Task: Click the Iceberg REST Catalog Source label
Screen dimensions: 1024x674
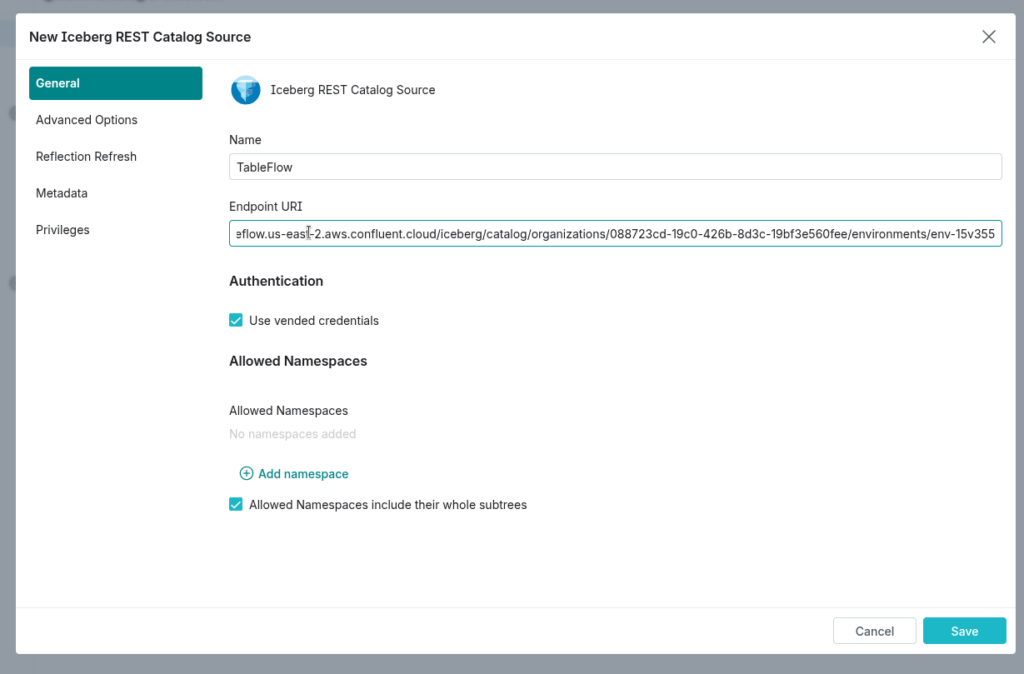Action: pos(353,90)
